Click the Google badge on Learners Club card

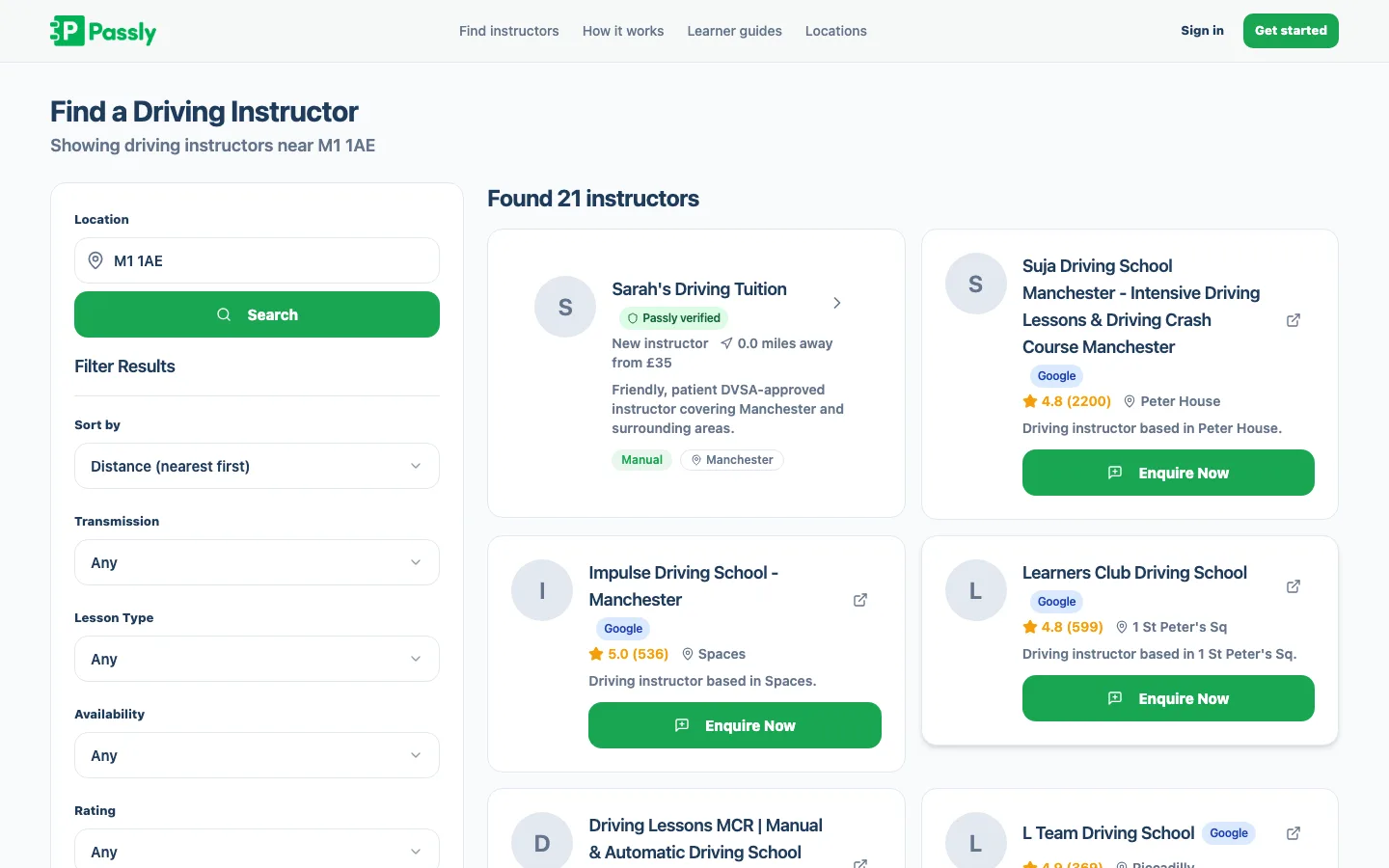pyautogui.click(x=1056, y=602)
